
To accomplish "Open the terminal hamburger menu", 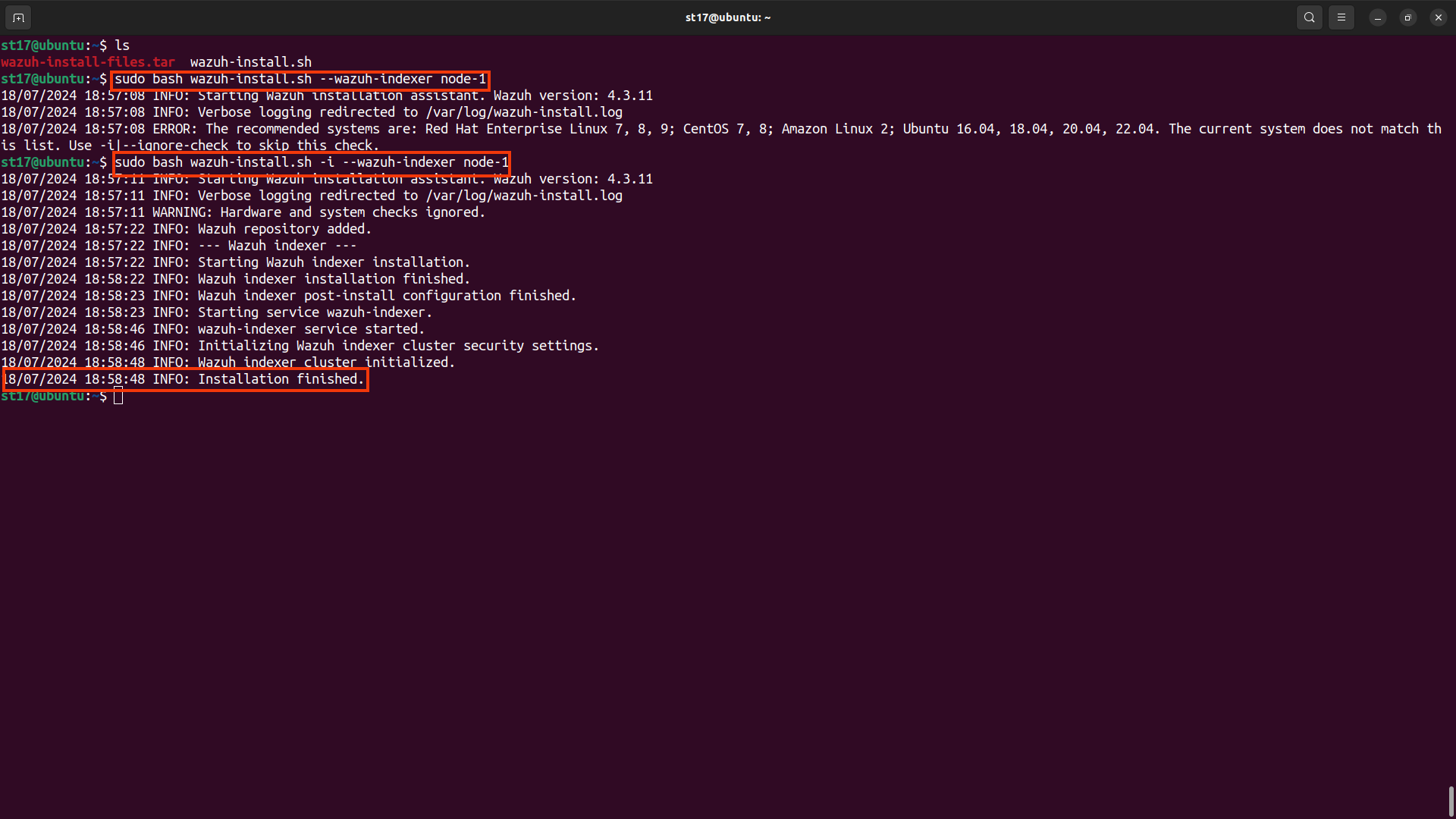I will click(1341, 17).
